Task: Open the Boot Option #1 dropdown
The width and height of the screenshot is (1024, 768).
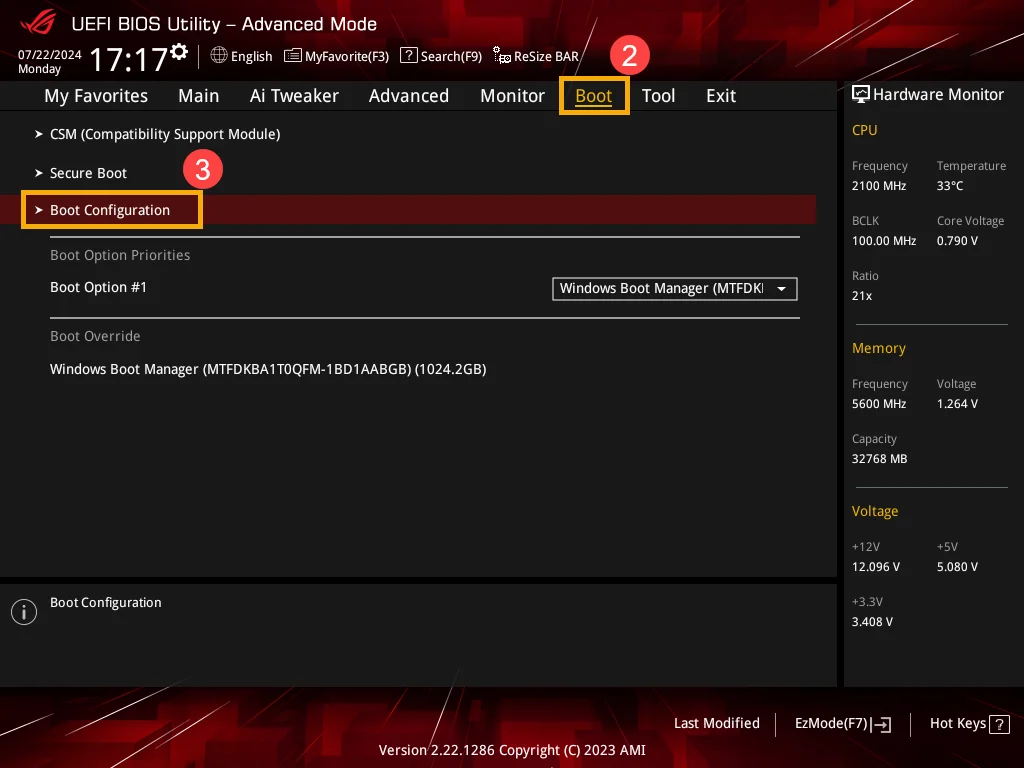Action: (x=675, y=289)
